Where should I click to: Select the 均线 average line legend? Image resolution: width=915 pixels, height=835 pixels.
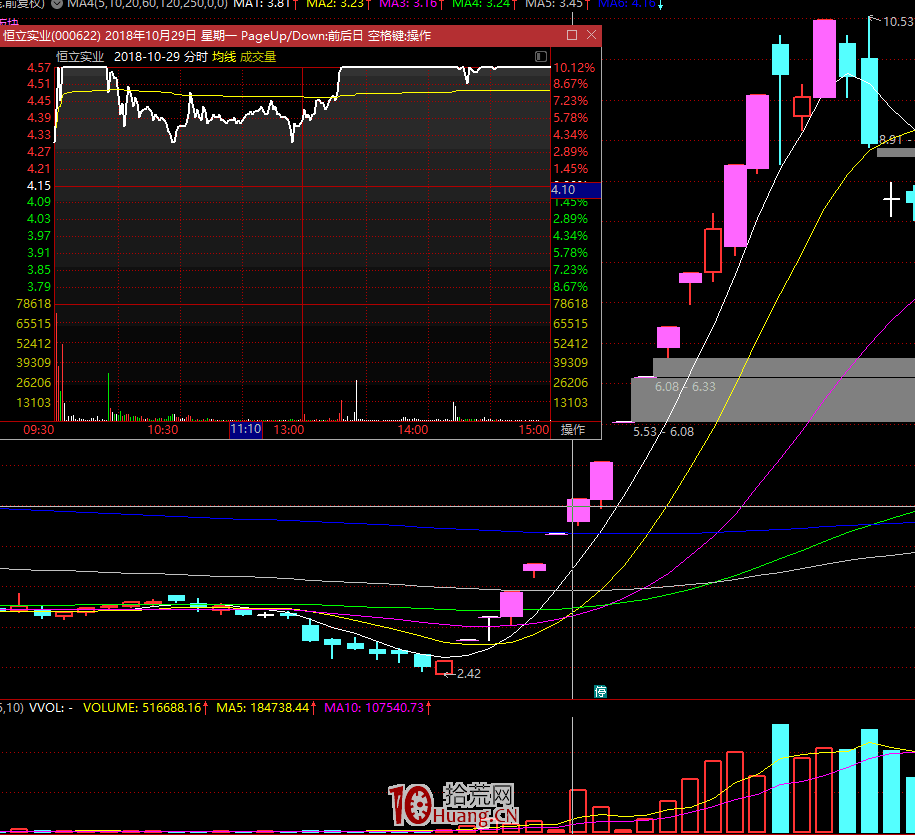[223, 57]
